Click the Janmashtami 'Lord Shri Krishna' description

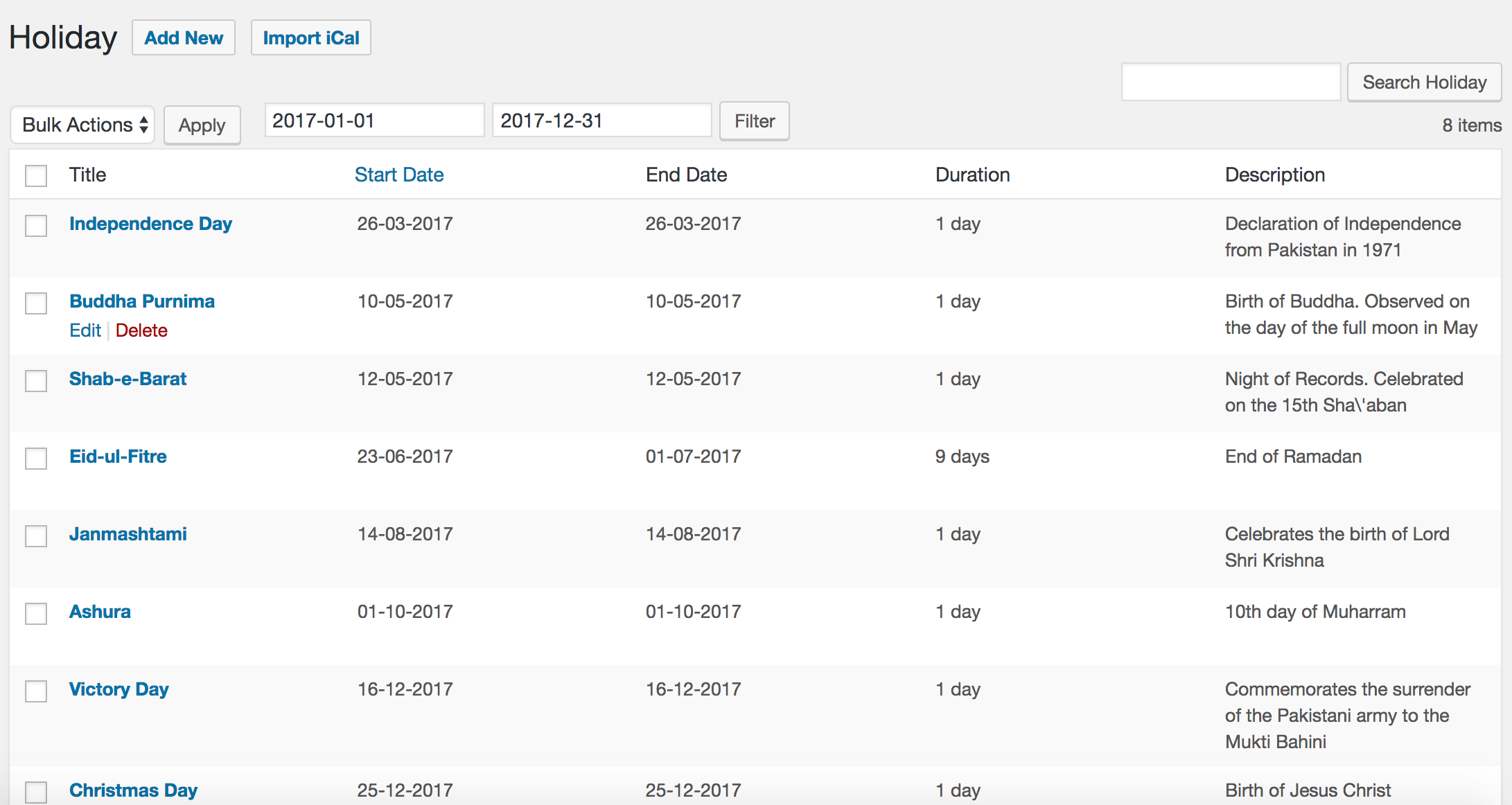(1337, 547)
